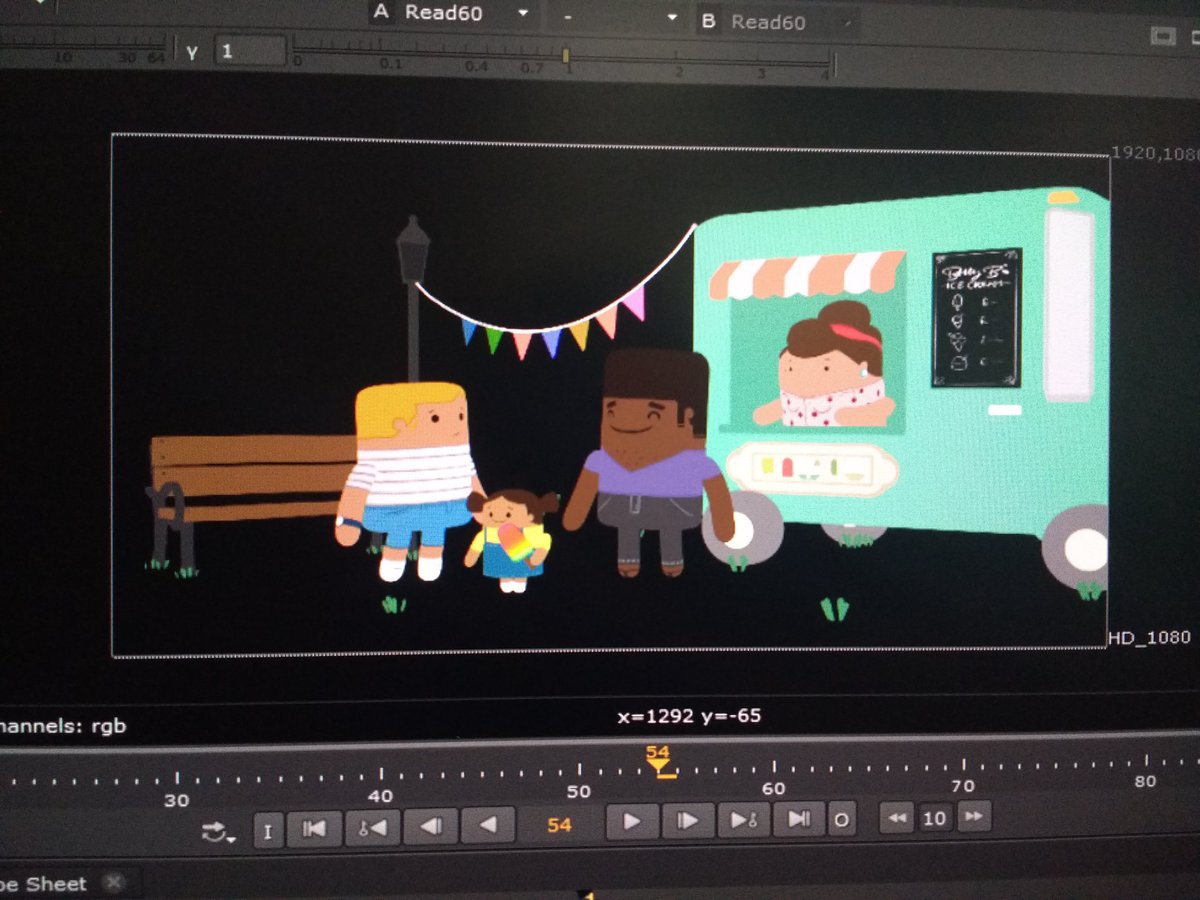This screenshot has width=1200, height=900.
Task: Click the x=1292 y=-65 coordinate readout
Action: pos(690,716)
